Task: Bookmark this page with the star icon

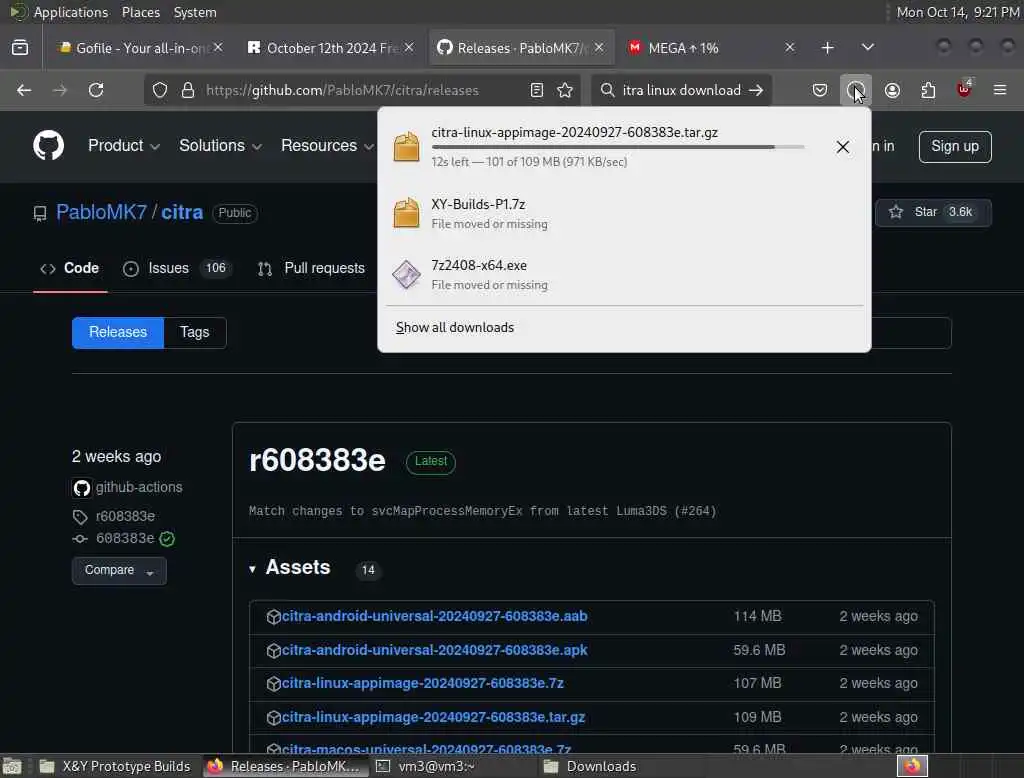Action: (565, 90)
